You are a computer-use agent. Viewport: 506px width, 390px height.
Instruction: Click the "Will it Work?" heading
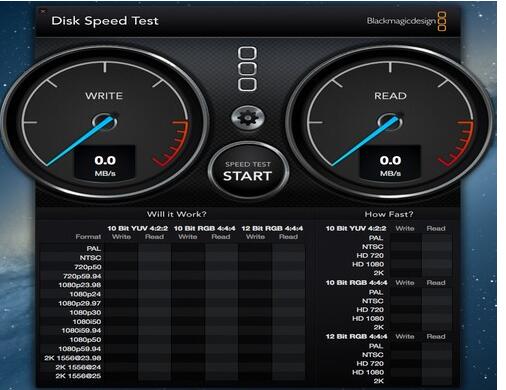tap(176, 214)
